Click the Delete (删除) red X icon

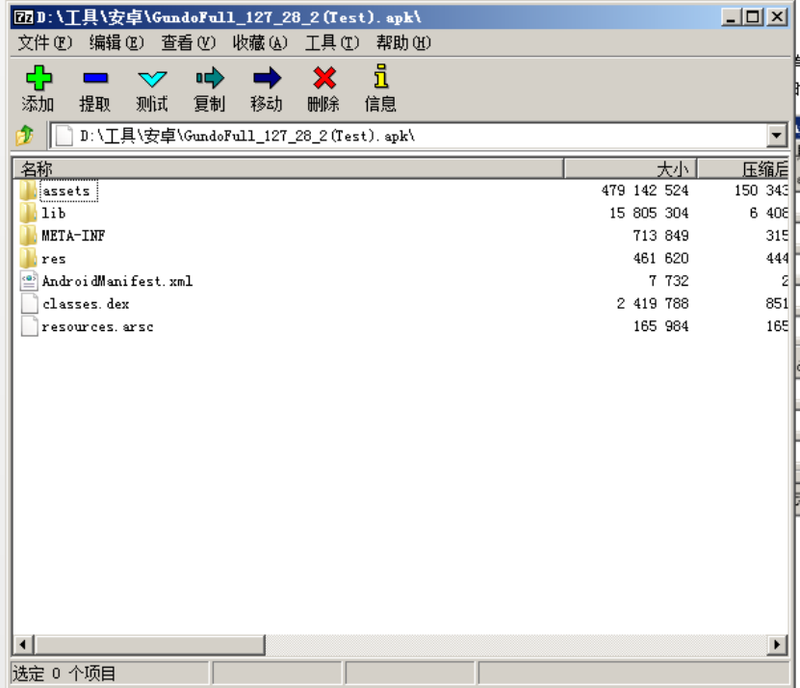[x=324, y=78]
